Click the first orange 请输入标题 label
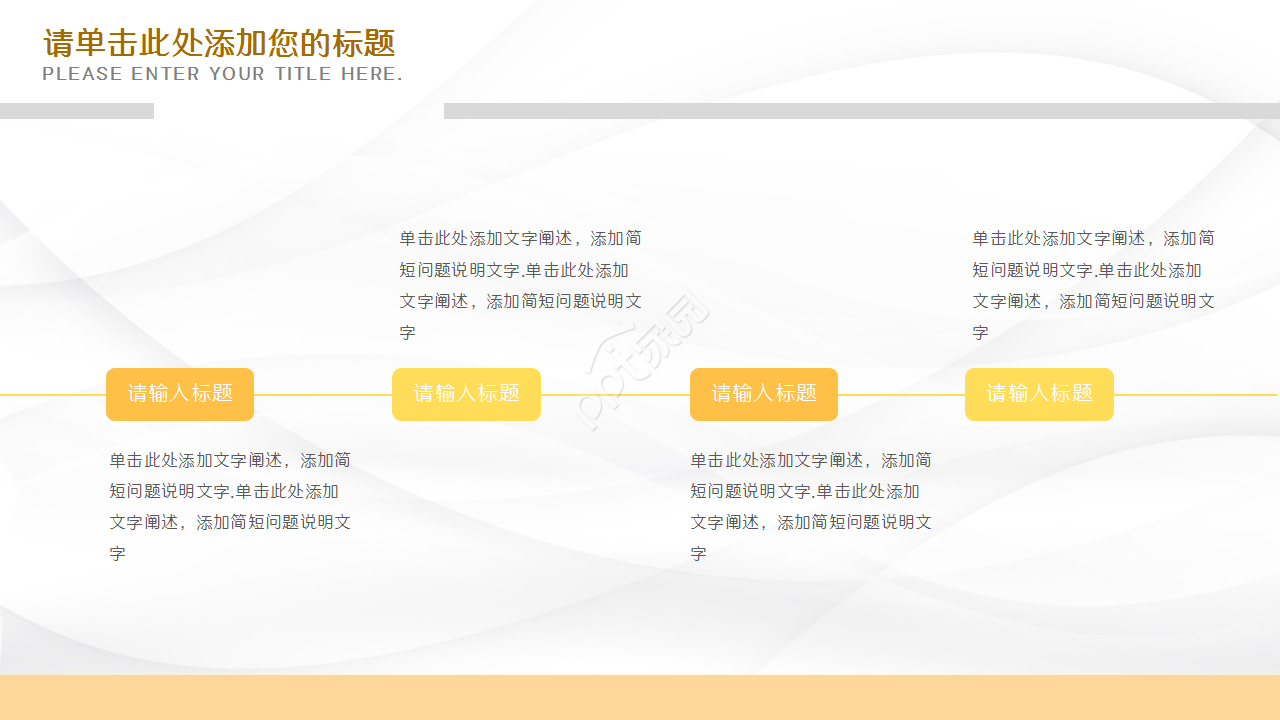 [x=180, y=394]
